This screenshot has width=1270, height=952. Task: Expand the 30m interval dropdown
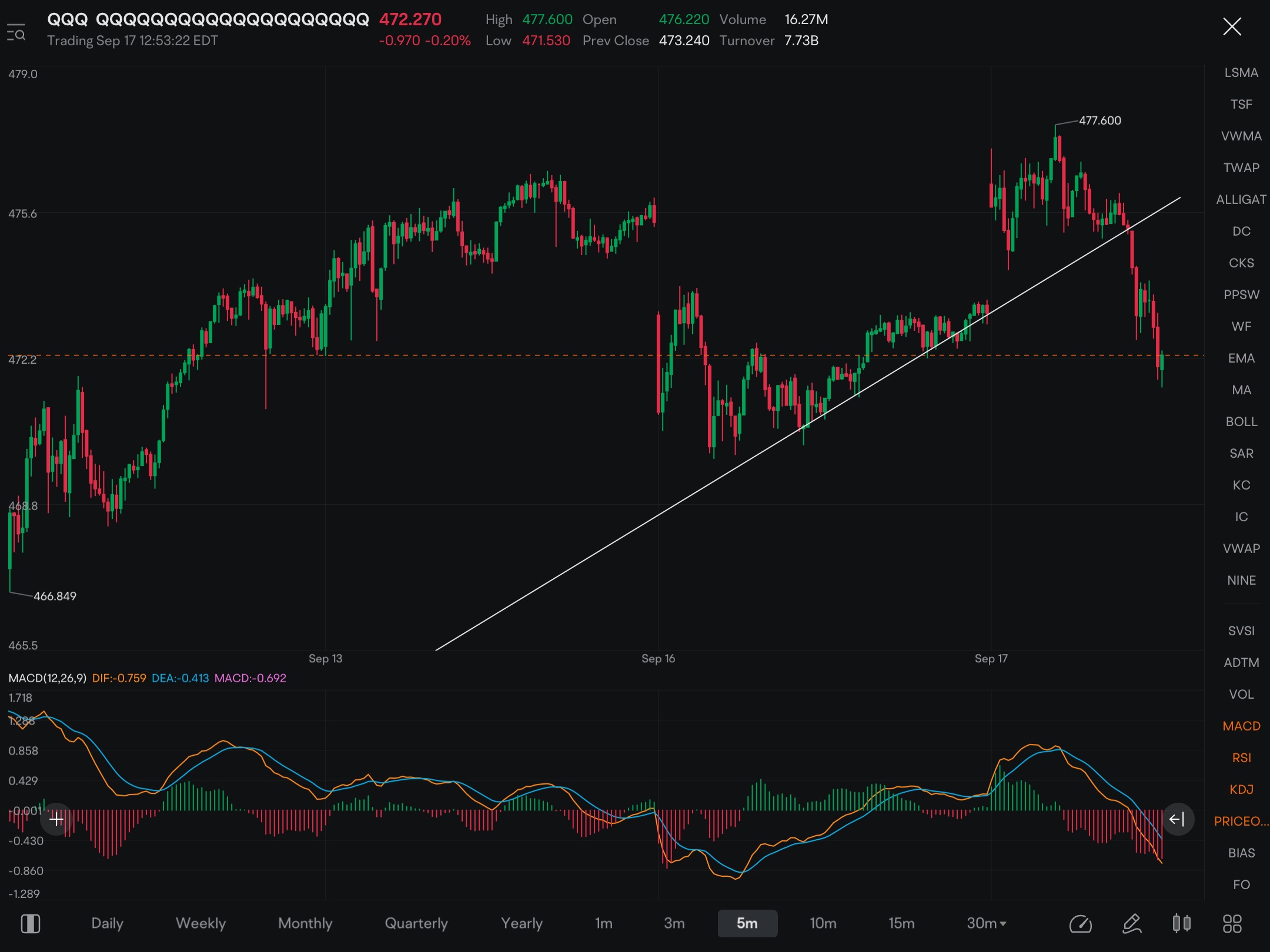click(x=987, y=923)
